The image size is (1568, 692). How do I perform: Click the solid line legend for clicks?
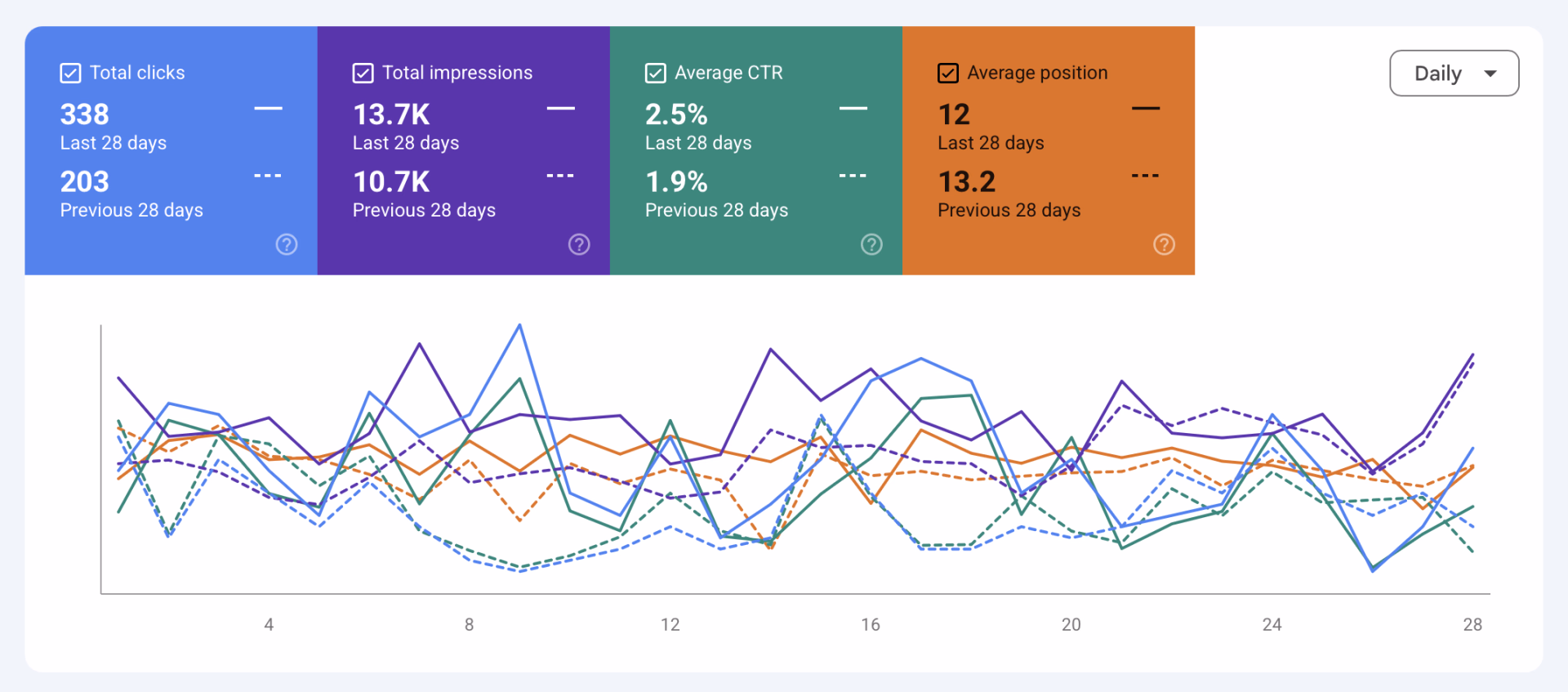tap(268, 108)
